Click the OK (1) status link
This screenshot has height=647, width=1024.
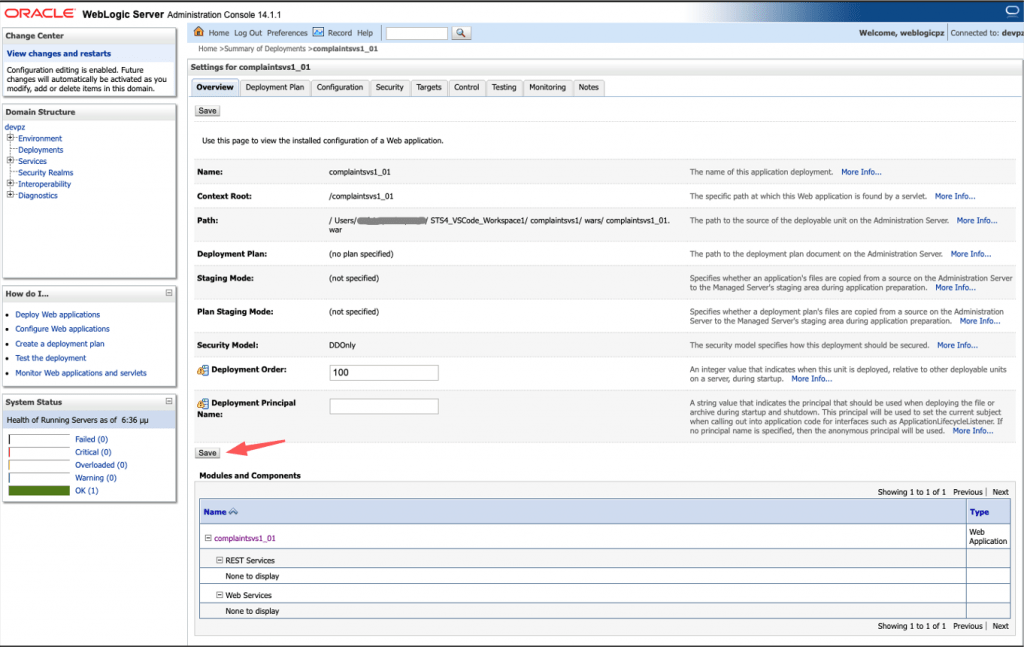(x=86, y=490)
